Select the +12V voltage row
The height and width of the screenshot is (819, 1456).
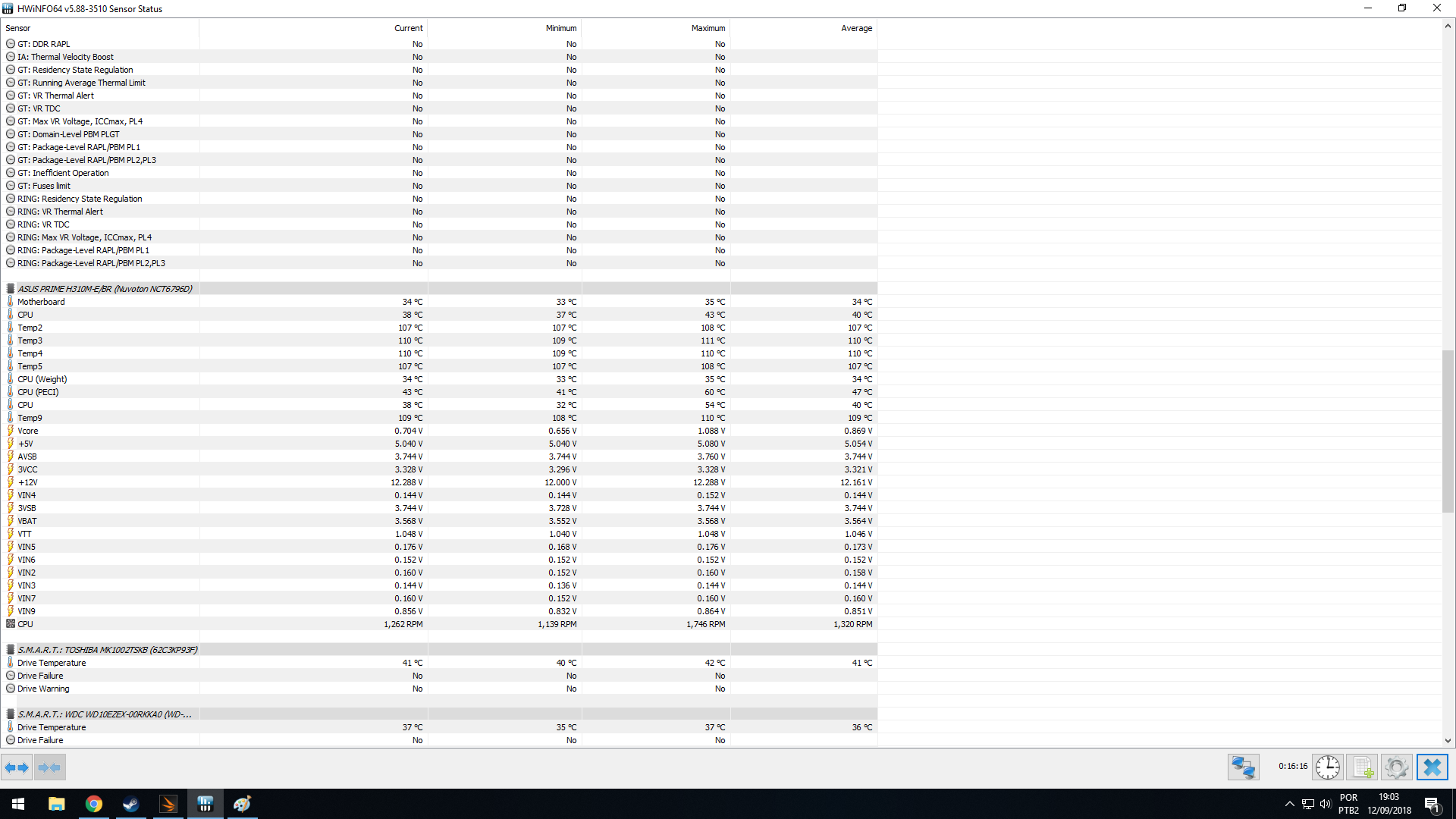coord(440,482)
